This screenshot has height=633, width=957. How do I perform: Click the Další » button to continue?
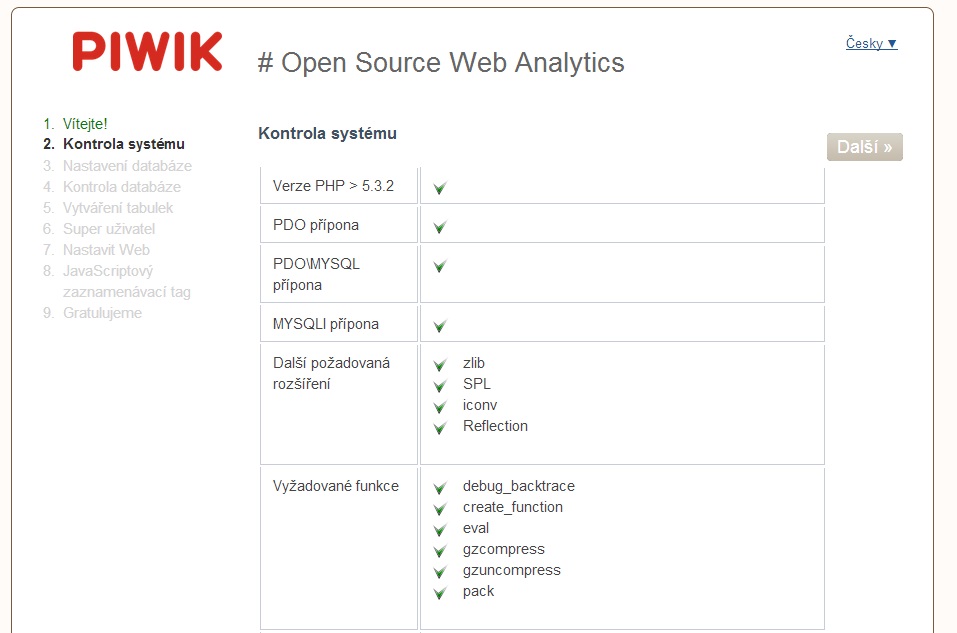tap(864, 147)
